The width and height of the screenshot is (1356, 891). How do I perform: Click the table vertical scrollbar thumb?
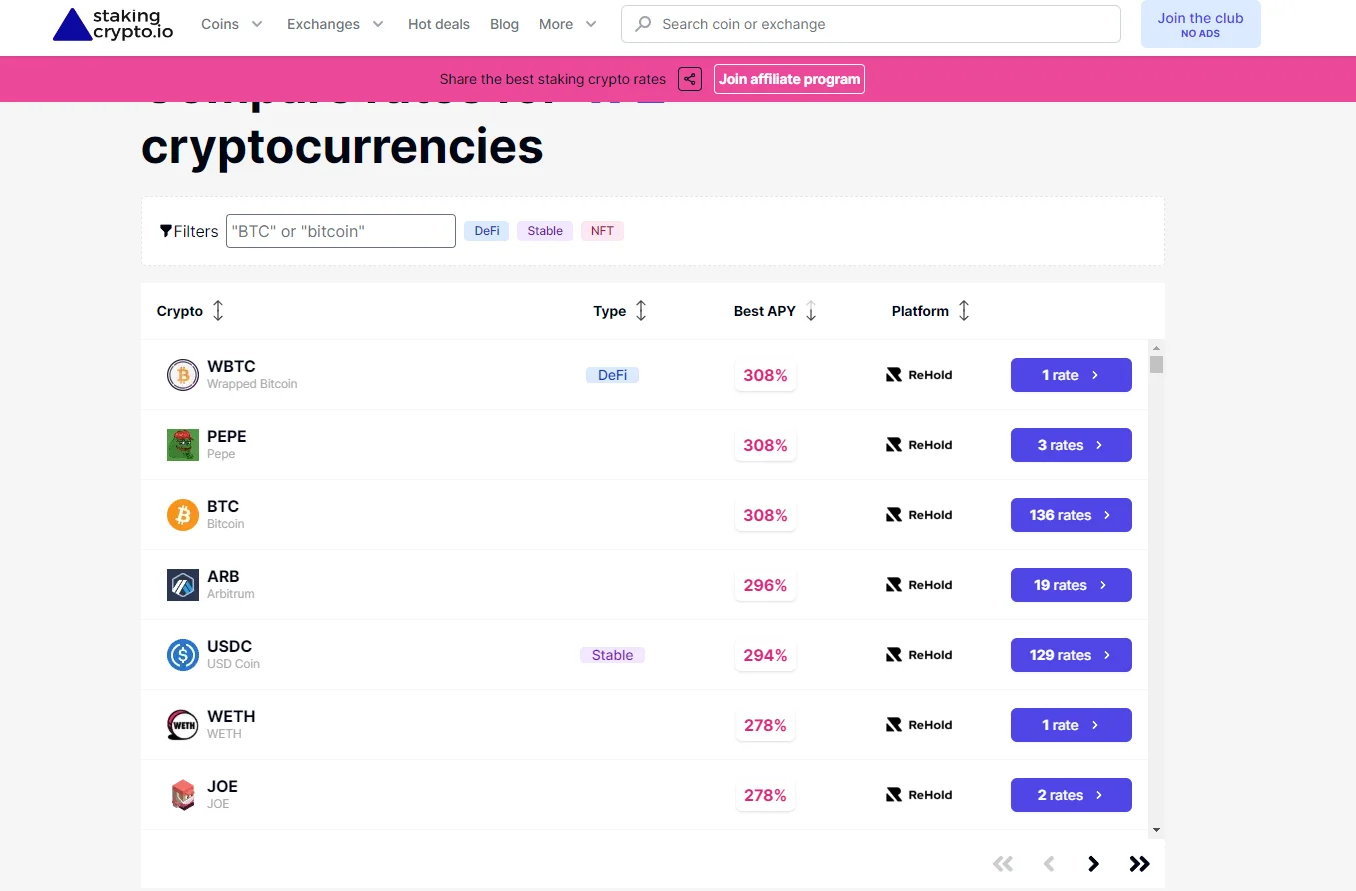point(1156,364)
